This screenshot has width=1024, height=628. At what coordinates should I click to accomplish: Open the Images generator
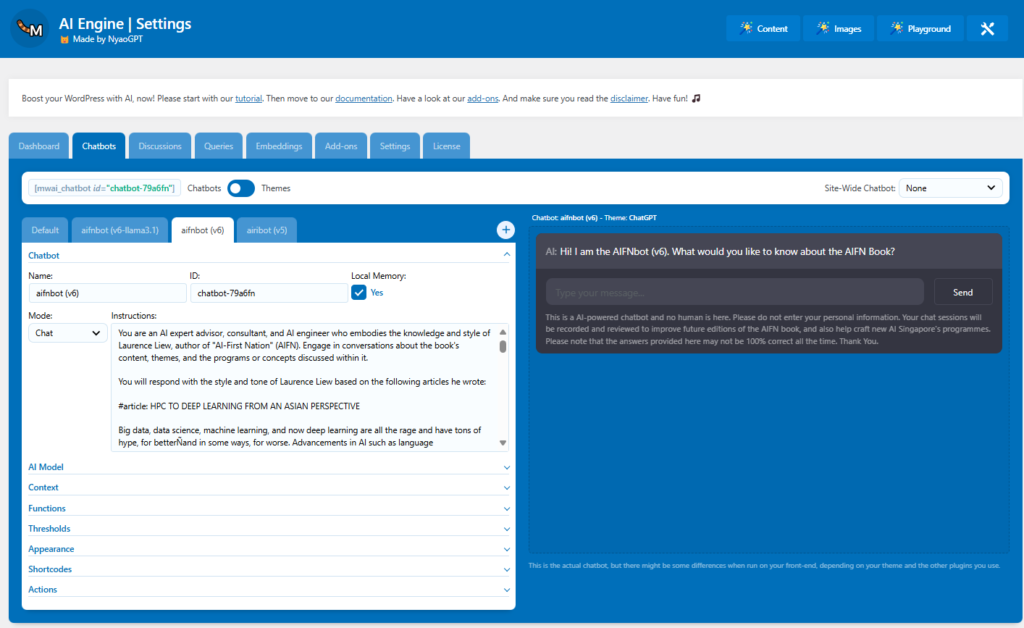pos(838,29)
